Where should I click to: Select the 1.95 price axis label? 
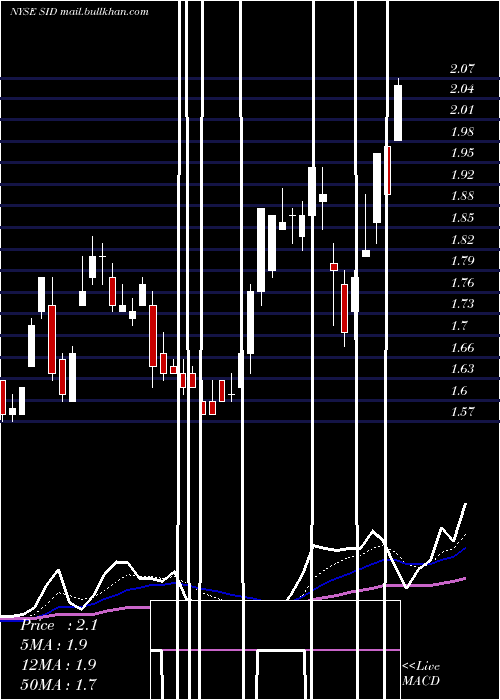click(x=462, y=153)
